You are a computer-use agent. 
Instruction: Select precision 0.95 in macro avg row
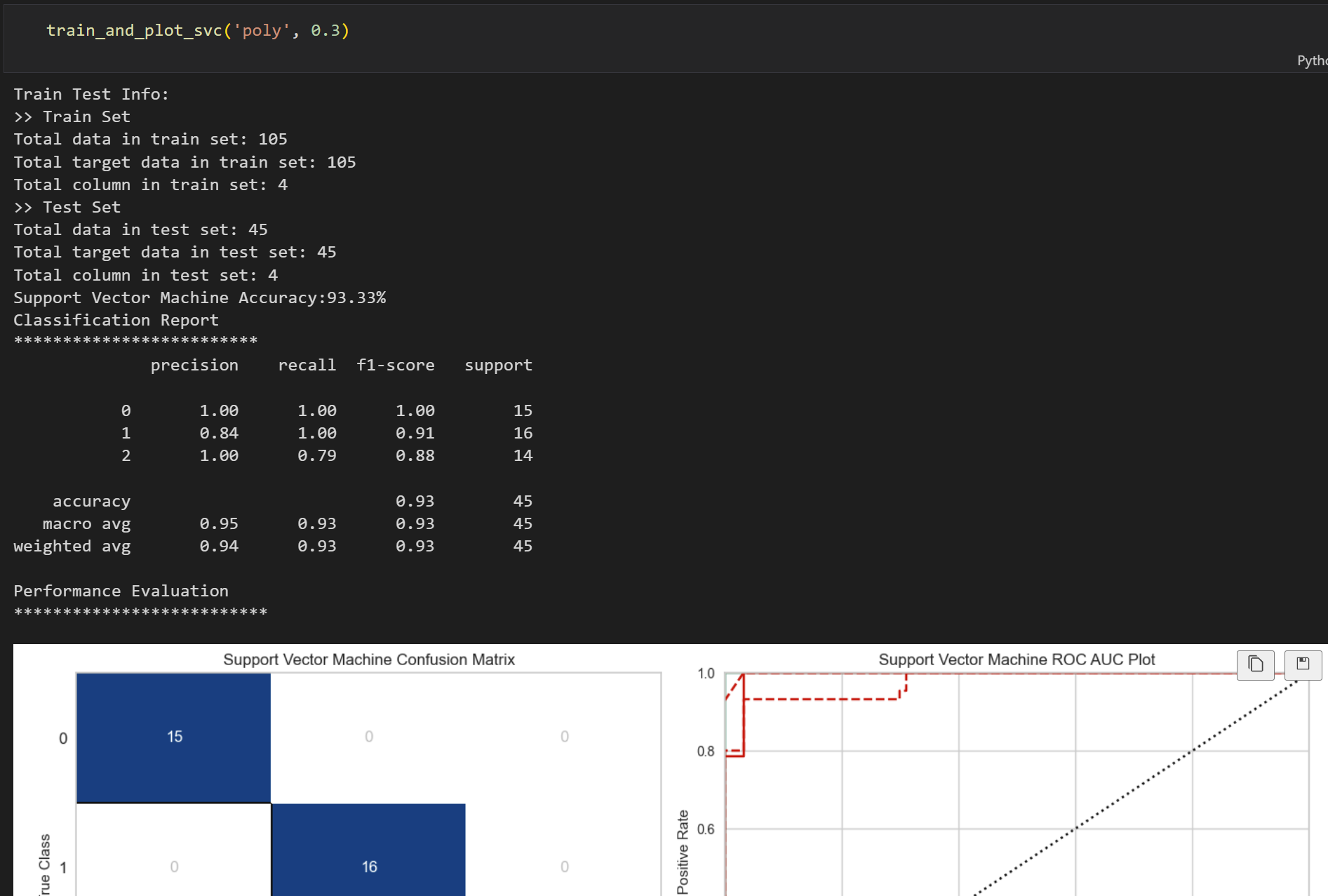(219, 523)
